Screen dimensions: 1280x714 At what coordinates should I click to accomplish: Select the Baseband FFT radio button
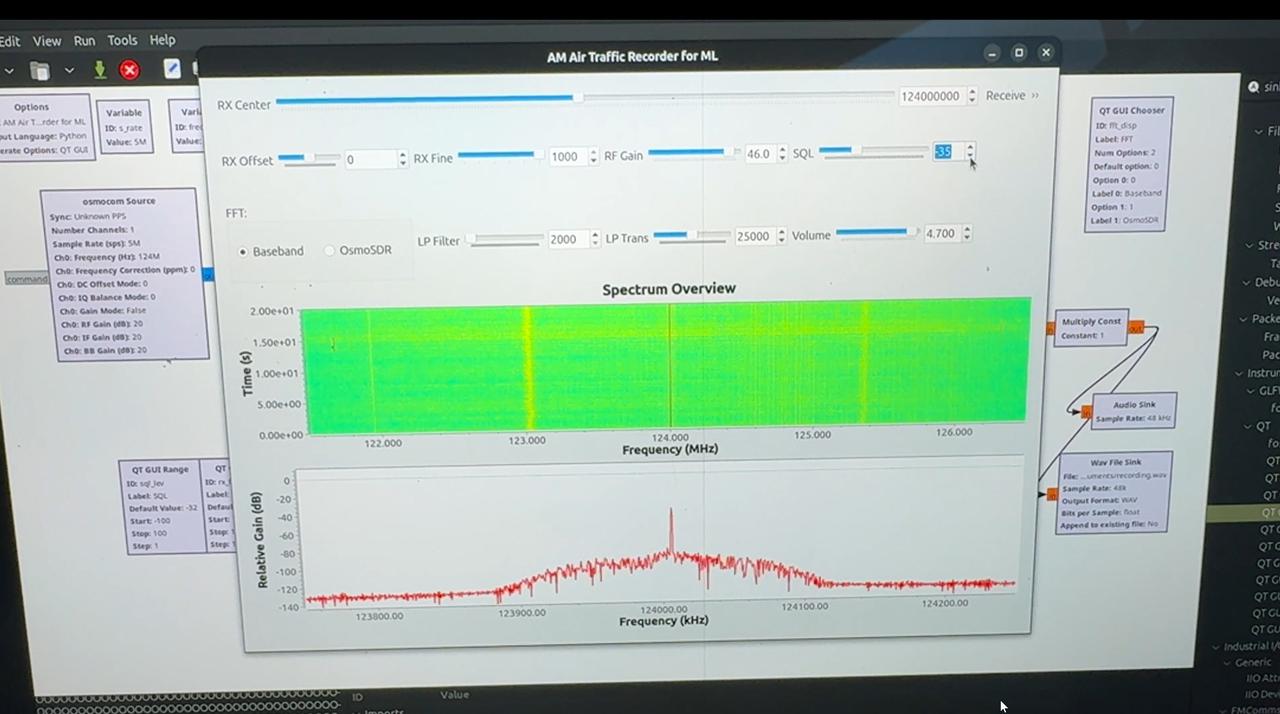click(x=271, y=251)
